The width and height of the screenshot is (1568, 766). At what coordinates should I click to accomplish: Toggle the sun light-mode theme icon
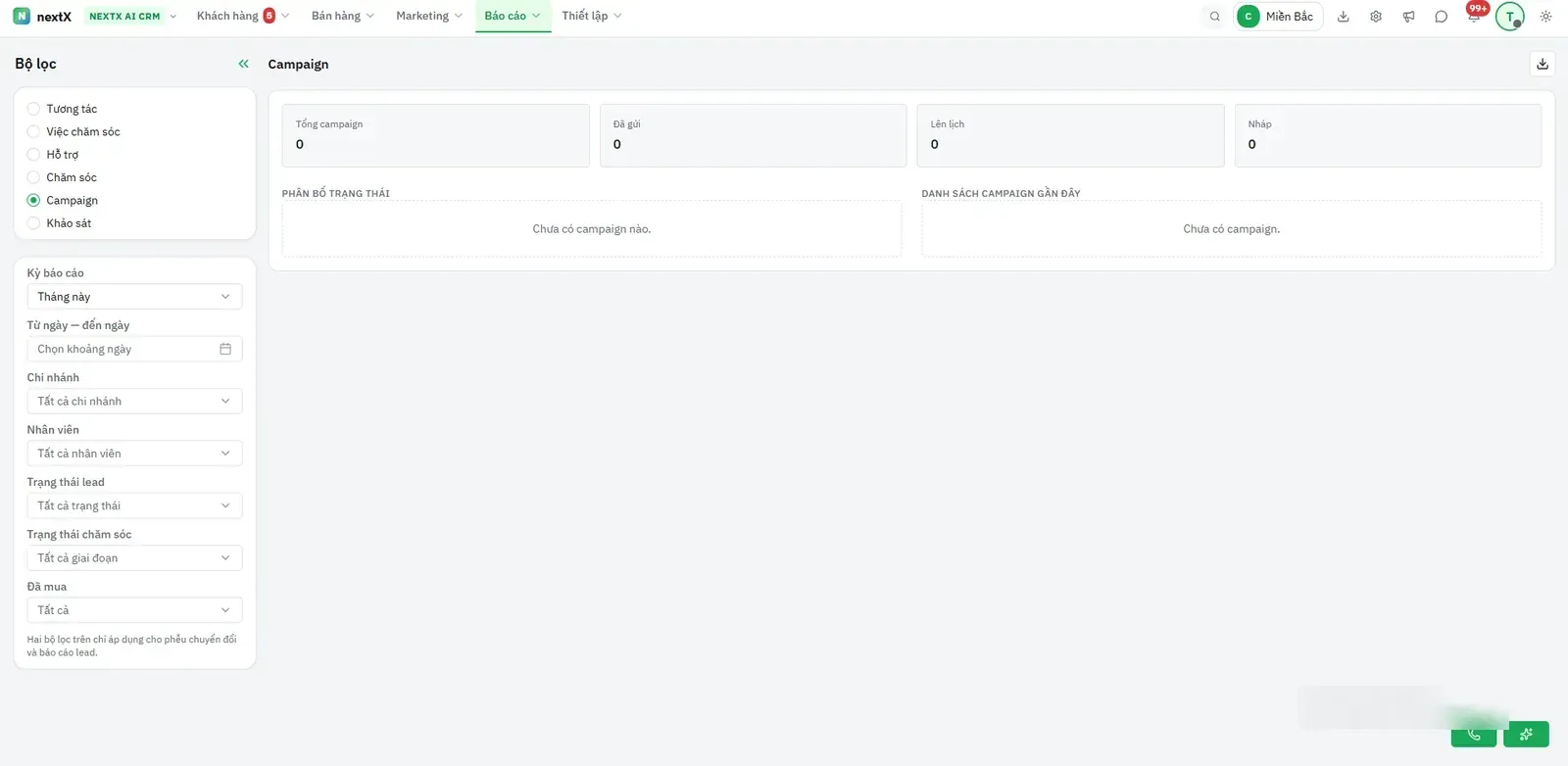coord(1545,17)
